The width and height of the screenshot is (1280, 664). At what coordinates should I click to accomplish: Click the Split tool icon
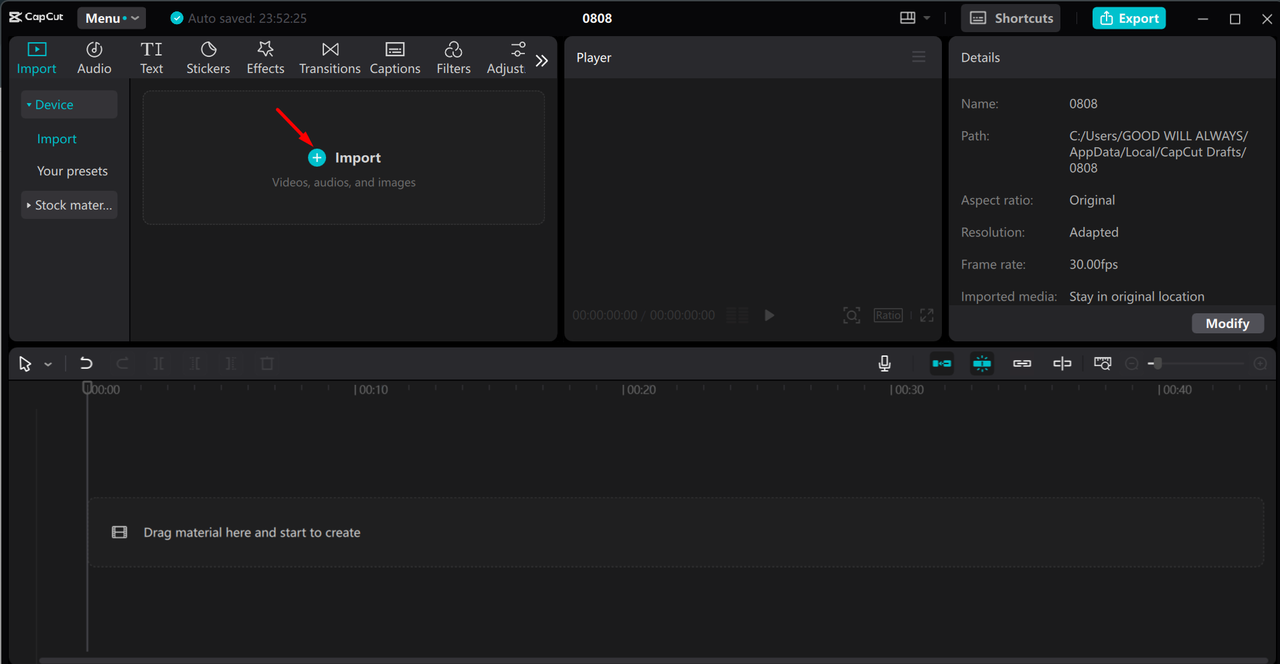(x=158, y=364)
